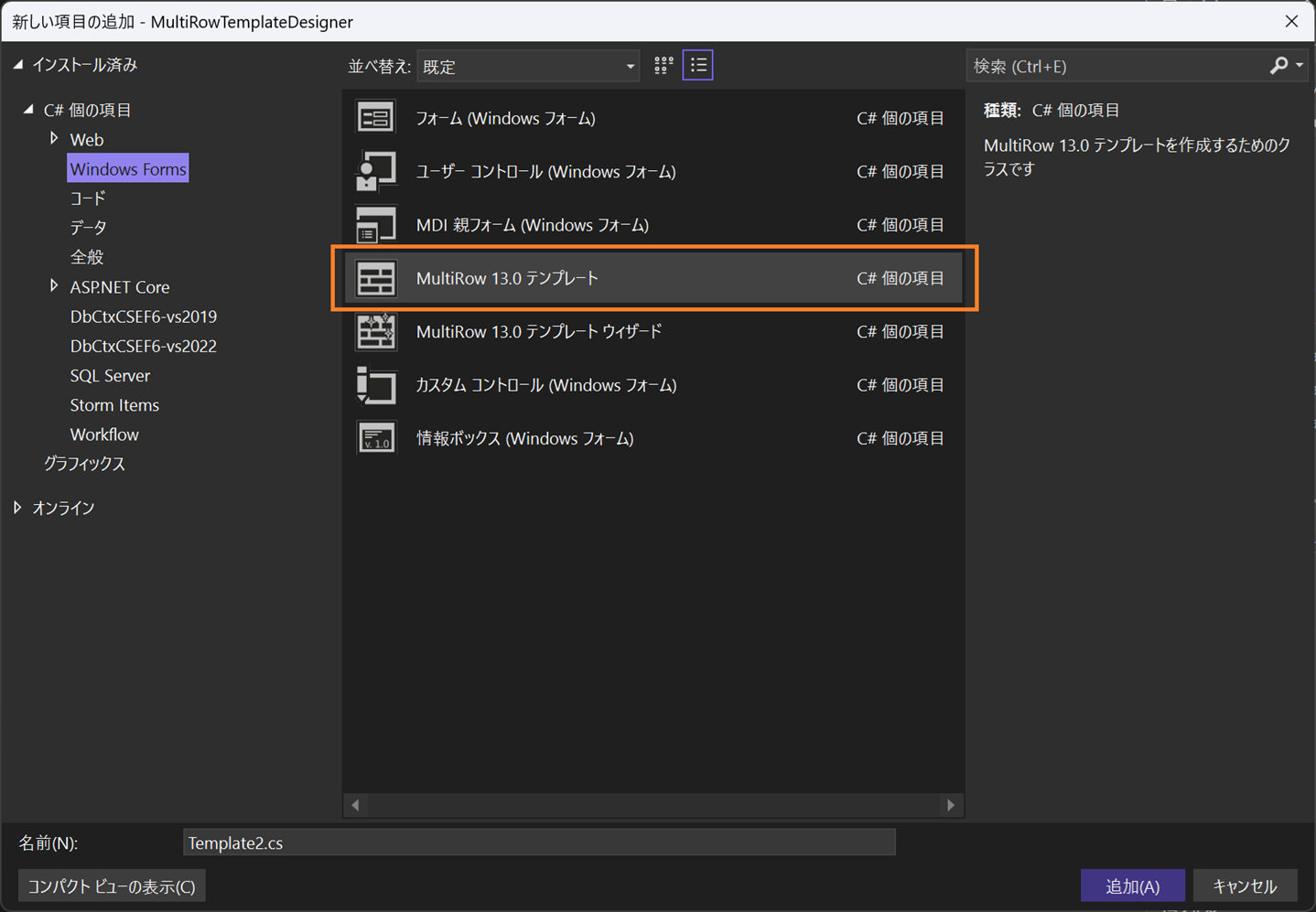Expand the Web tree node

[x=54, y=139]
